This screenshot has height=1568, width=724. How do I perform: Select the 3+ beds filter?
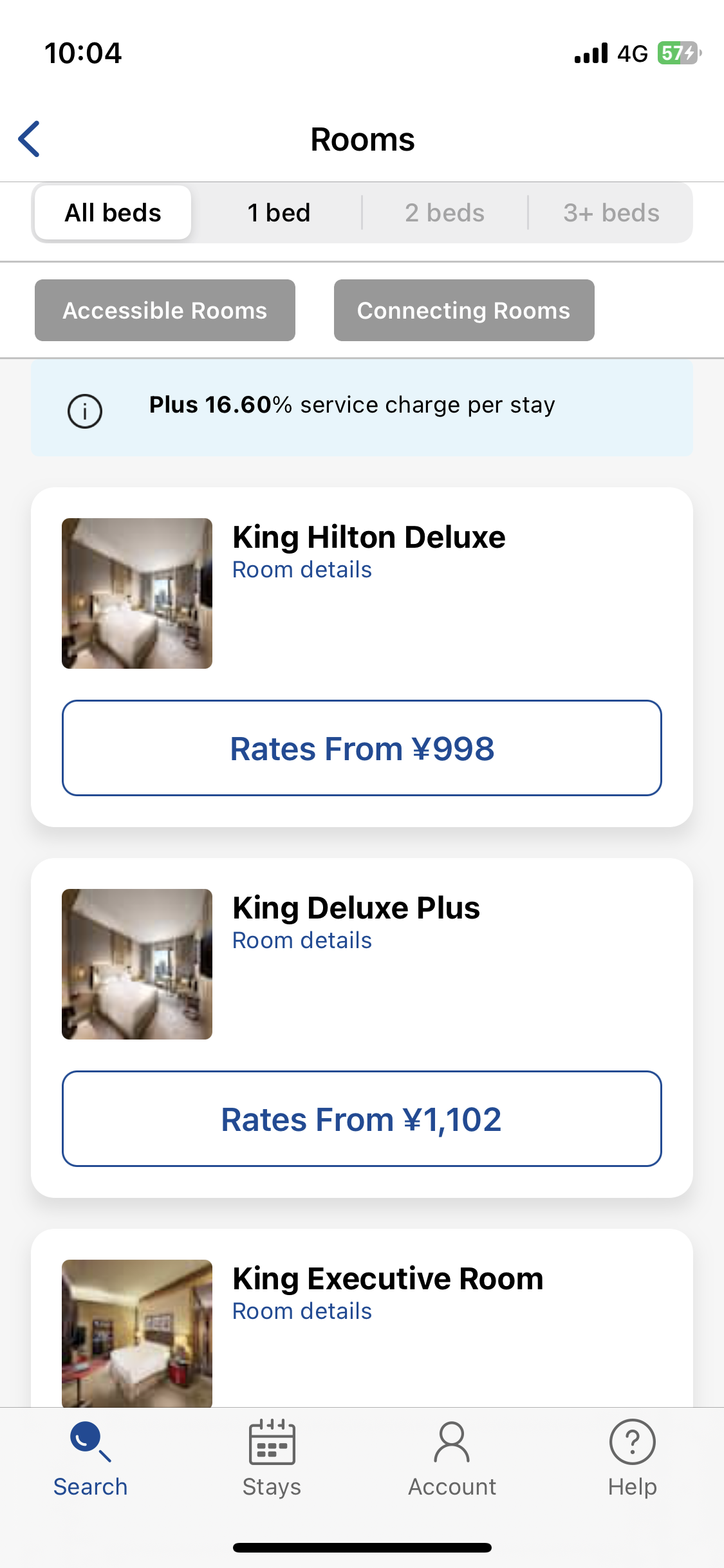pos(611,212)
